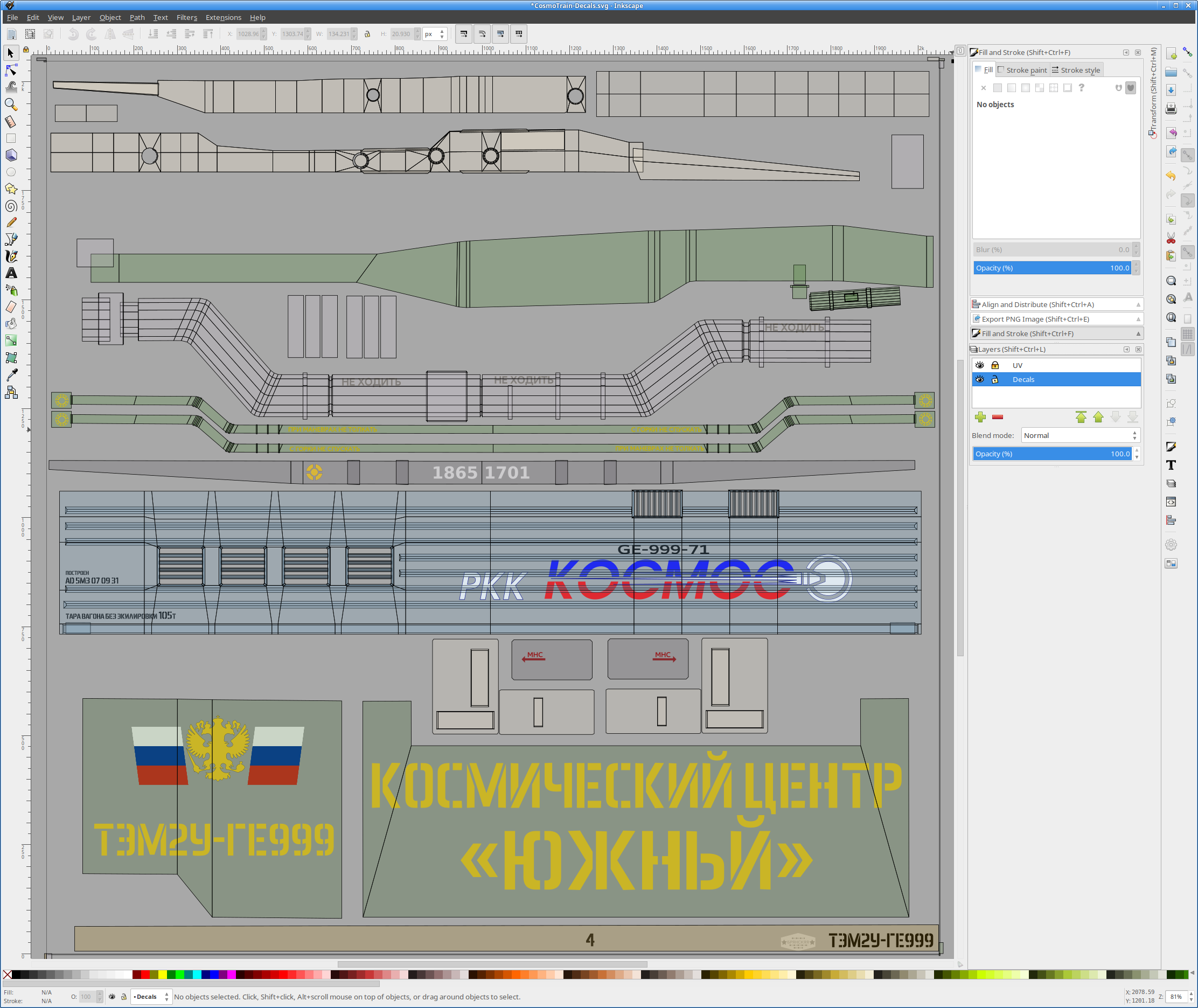Choose the Star and polygon tool
This screenshot has height=1008, width=1198.
click(x=11, y=189)
